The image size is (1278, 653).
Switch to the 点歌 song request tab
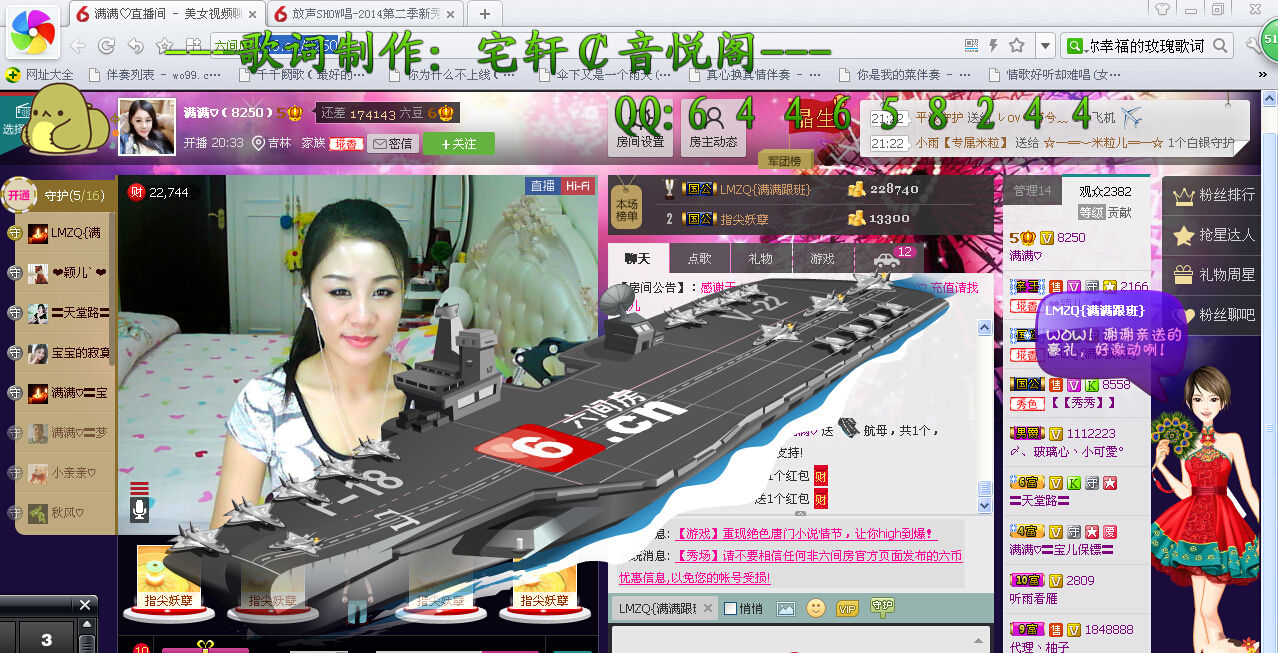click(x=700, y=258)
